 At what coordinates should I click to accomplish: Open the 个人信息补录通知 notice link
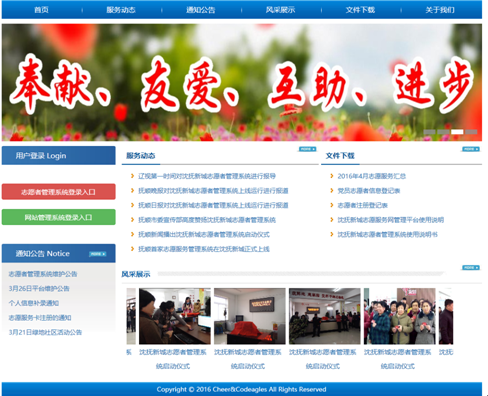[x=34, y=303]
